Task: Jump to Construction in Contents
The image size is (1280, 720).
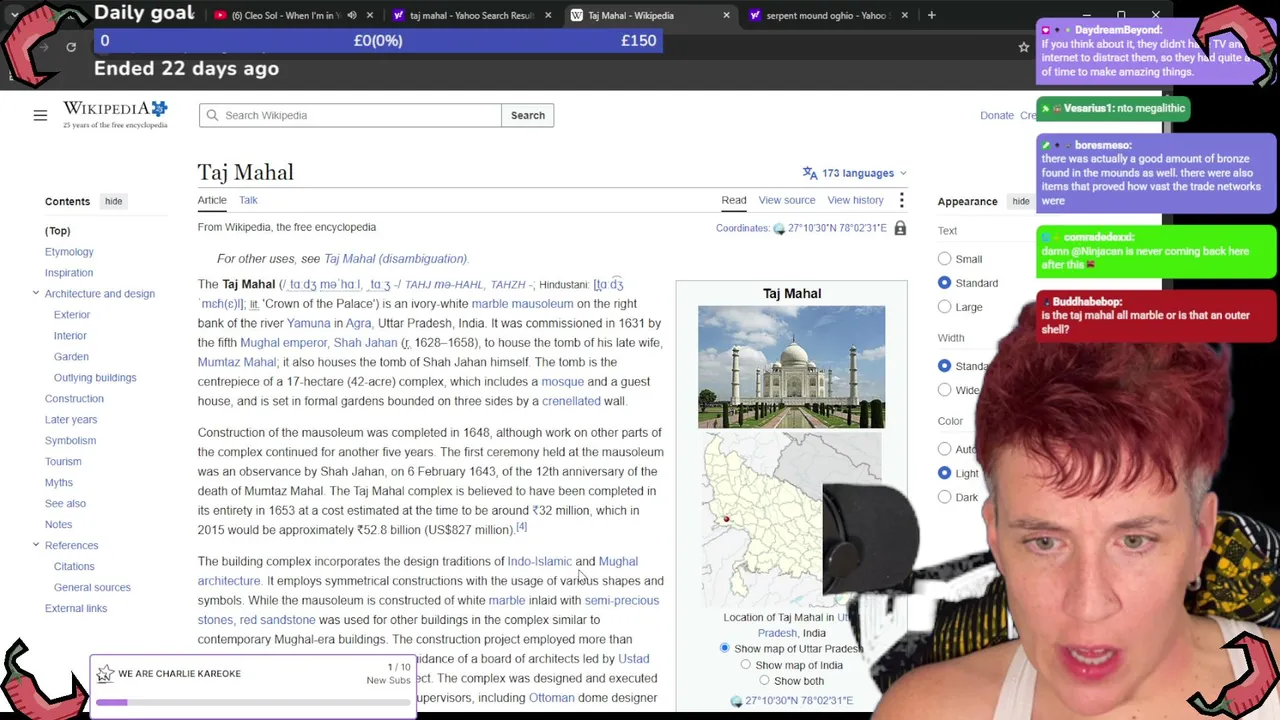Action: point(74,399)
